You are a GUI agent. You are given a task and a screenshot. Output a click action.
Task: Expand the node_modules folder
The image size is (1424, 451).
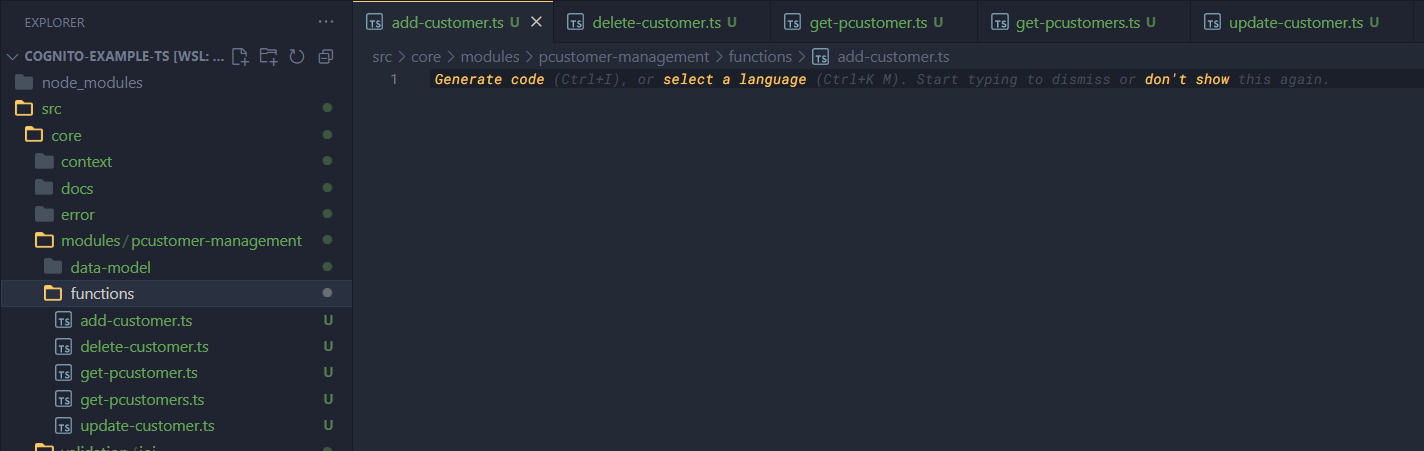92,83
